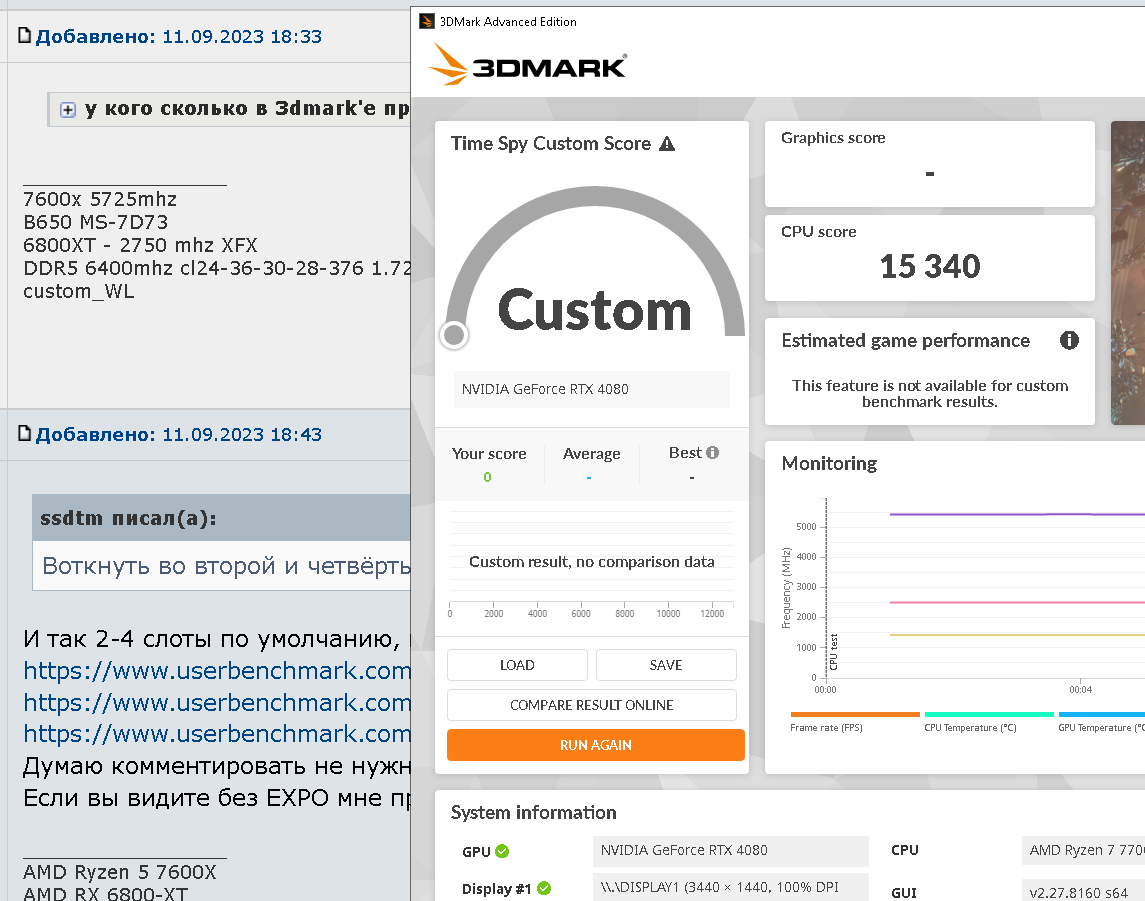Click the yellow line in Monitoring chart
The height and width of the screenshot is (901, 1145).
tap(1016, 635)
